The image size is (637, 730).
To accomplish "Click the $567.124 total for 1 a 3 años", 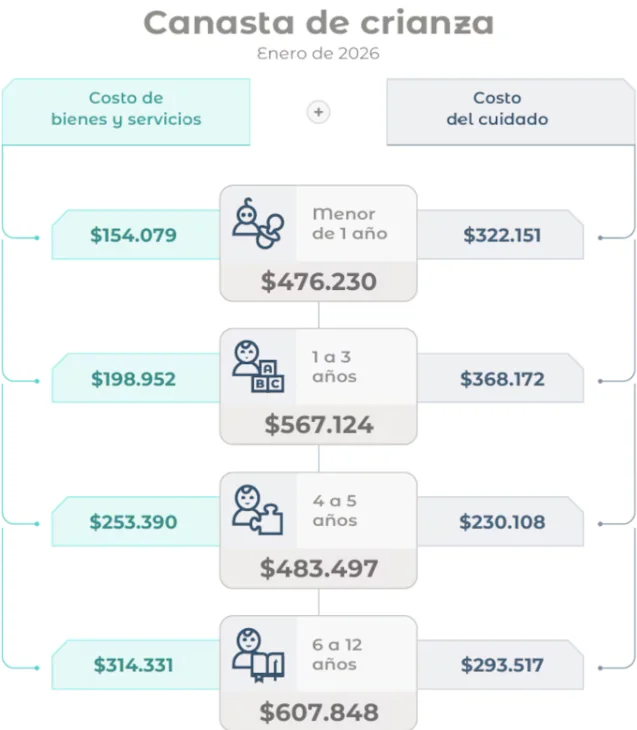I will click(319, 425).
